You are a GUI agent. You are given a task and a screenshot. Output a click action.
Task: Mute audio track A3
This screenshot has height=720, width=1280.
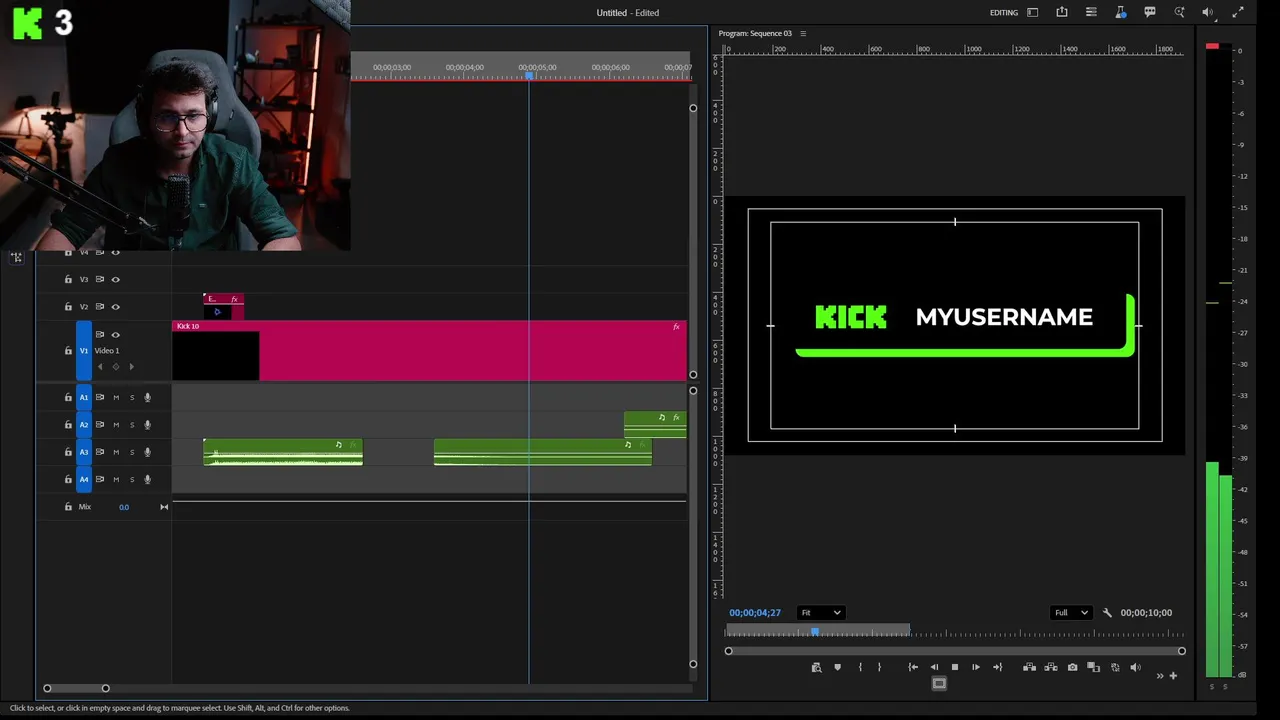coord(116,452)
